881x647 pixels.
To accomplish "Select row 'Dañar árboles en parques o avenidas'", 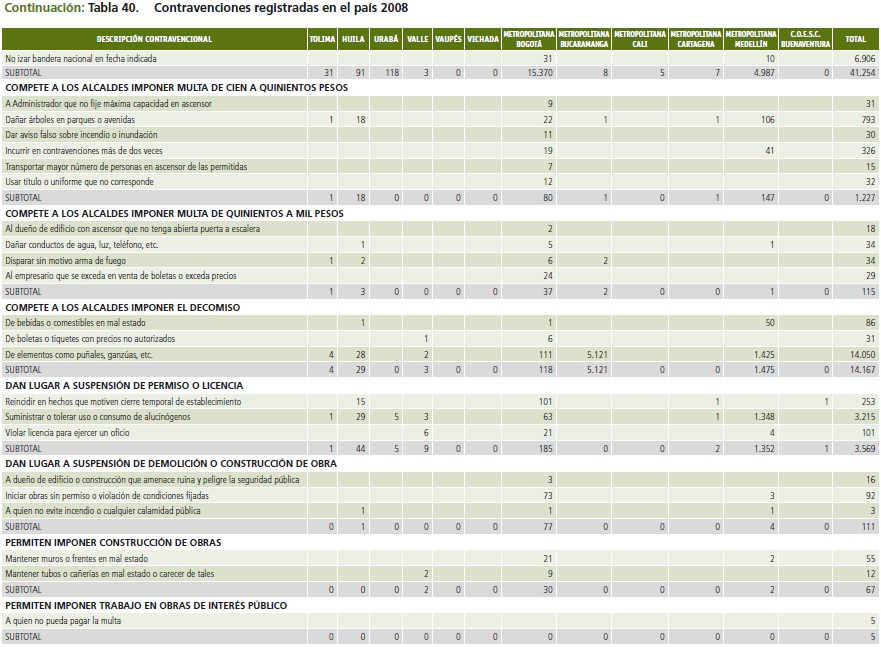I will point(71,119).
